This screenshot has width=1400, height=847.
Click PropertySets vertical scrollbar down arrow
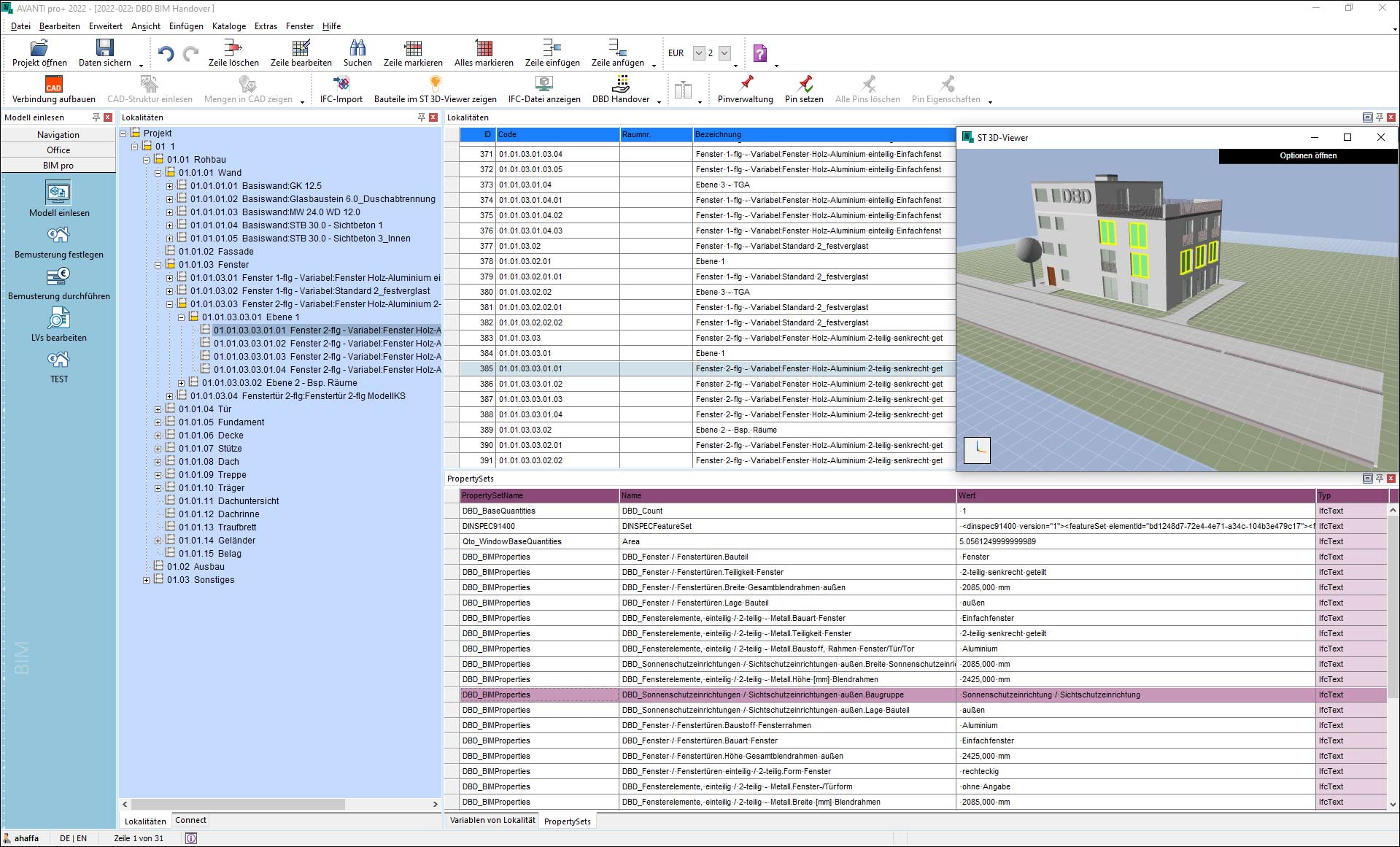coord(1393,804)
